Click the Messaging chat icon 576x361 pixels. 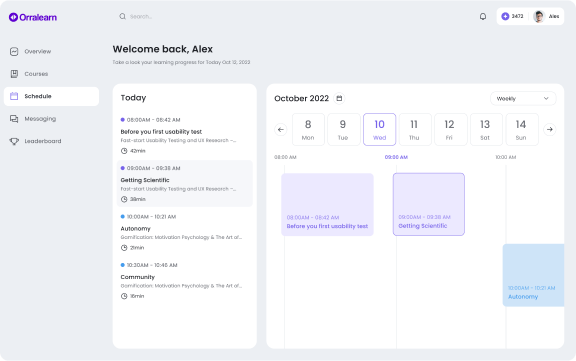[14, 119]
